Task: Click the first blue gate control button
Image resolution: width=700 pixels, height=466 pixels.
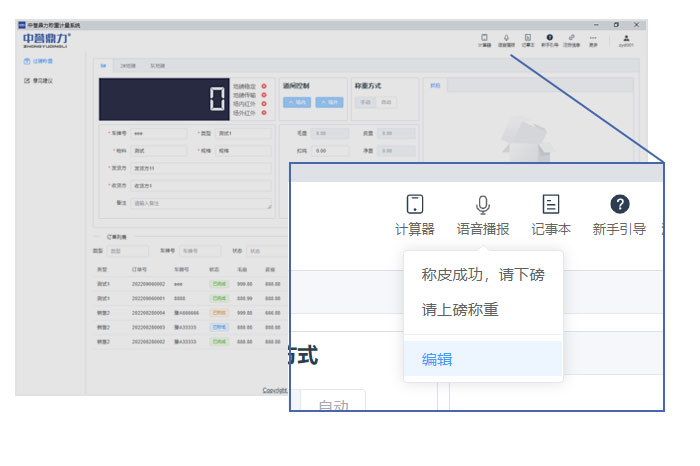Action: (296, 102)
